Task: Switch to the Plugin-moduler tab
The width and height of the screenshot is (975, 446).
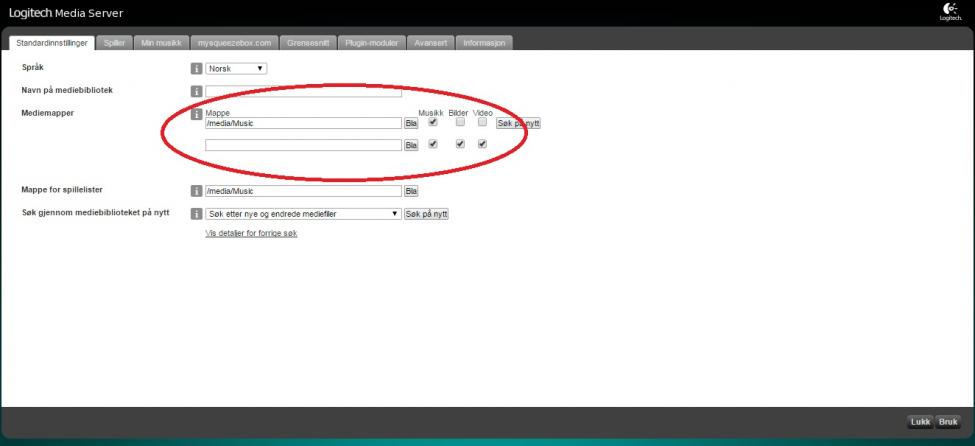Action: [x=372, y=43]
